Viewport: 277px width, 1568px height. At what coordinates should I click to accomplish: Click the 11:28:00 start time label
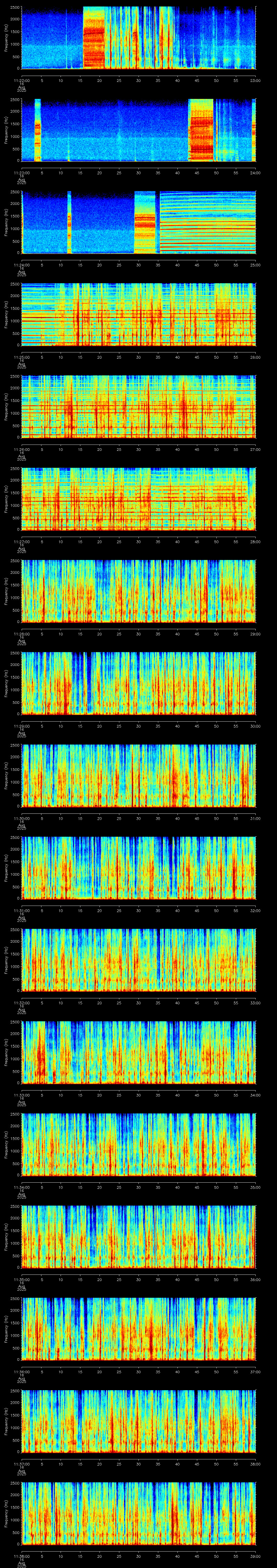pyautogui.click(x=21, y=634)
